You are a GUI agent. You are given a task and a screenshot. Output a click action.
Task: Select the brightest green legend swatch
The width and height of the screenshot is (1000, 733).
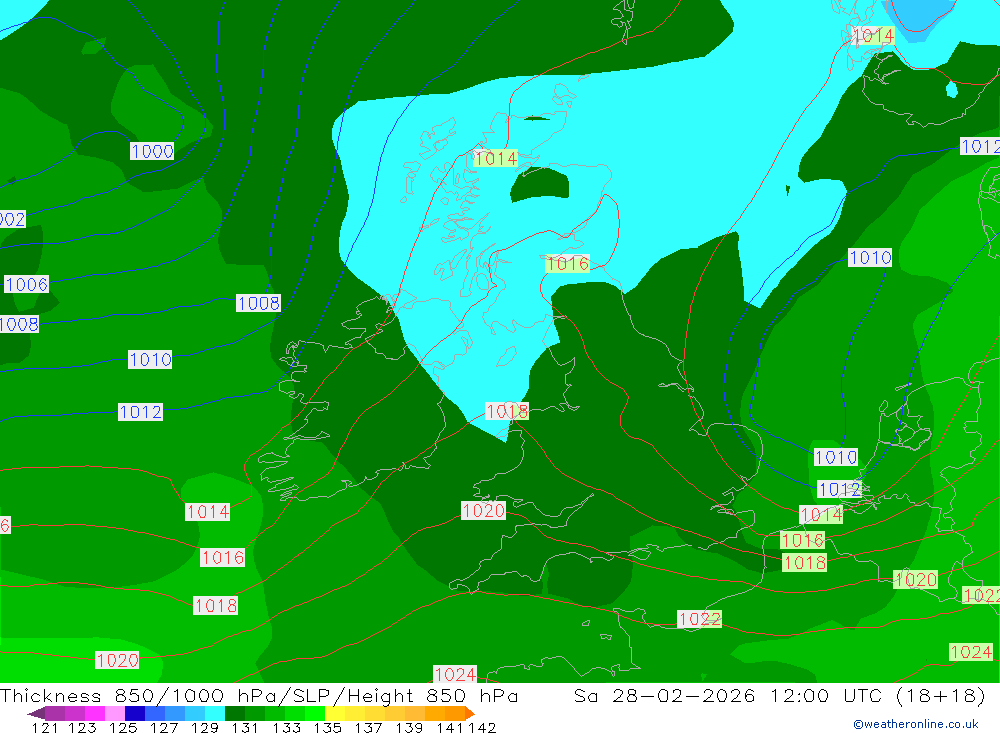tap(315, 713)
